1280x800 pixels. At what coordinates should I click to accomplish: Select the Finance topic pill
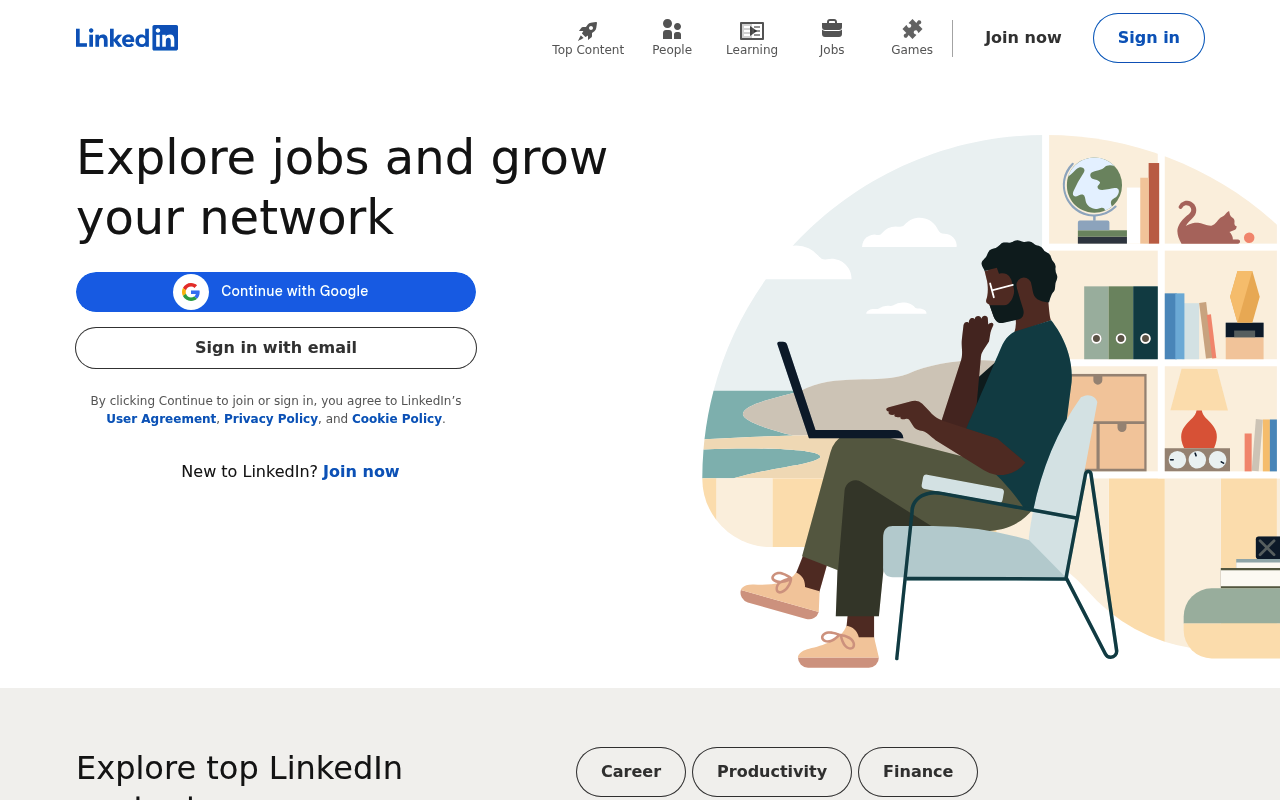(918, 772)
